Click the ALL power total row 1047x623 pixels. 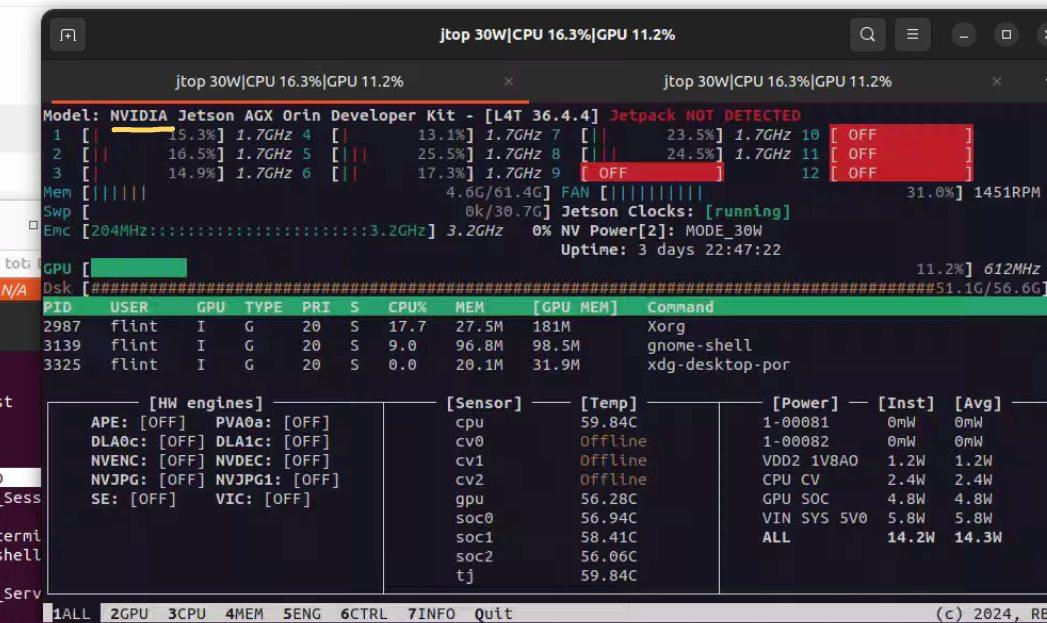(881, 538)
